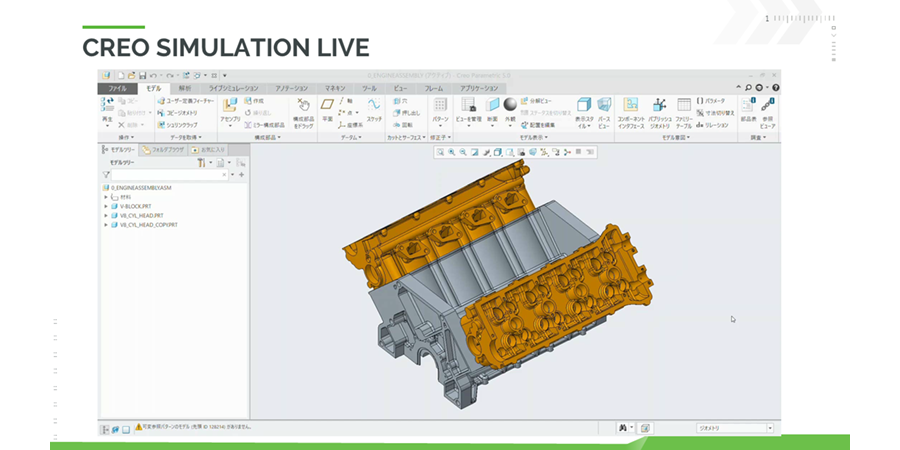This screenshot has height=450, width=900.
Task: Click the ファミリーテーブル (Family Table) icon
Action: point(684,108)
